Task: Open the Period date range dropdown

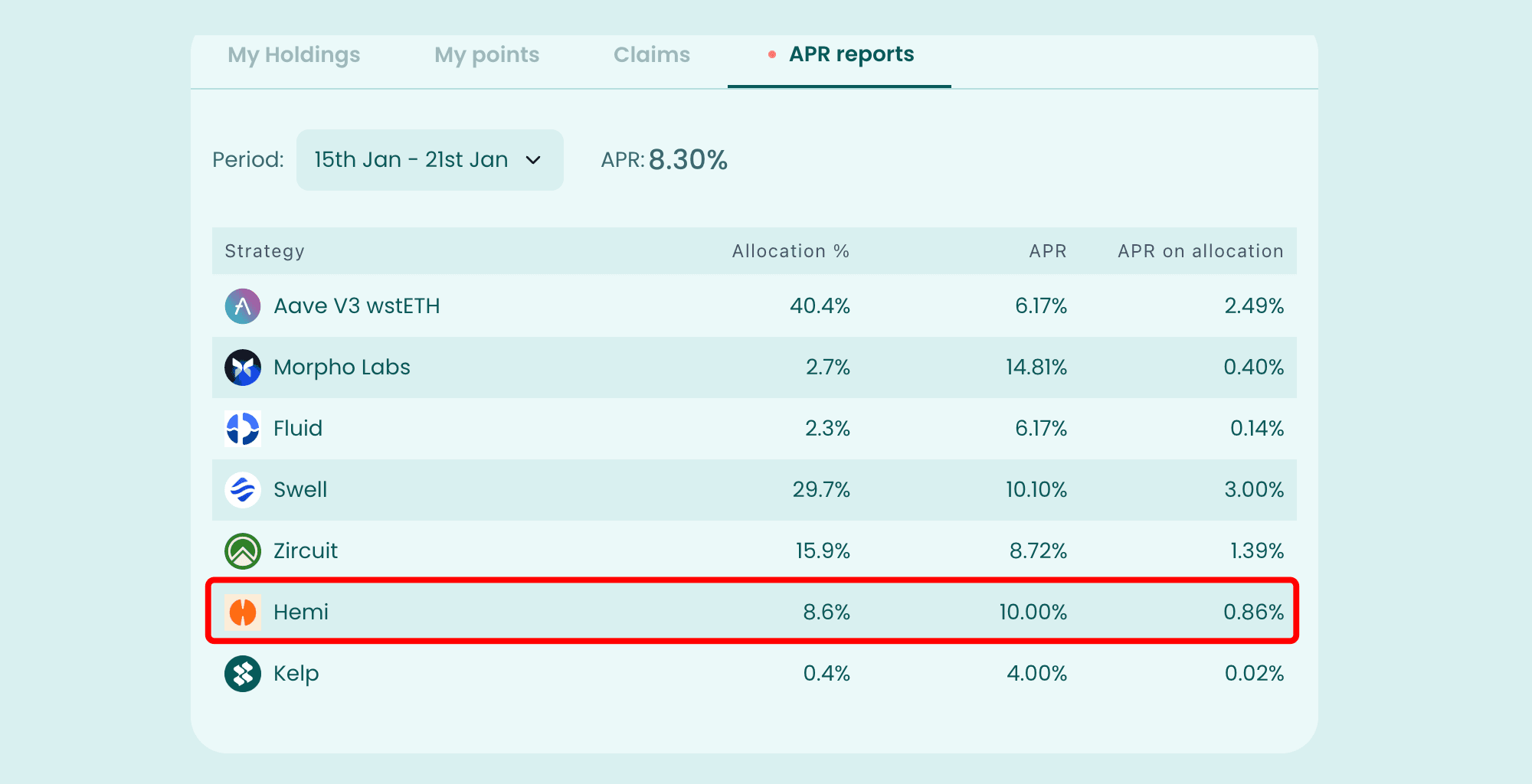Action: (x=430, y=160)
